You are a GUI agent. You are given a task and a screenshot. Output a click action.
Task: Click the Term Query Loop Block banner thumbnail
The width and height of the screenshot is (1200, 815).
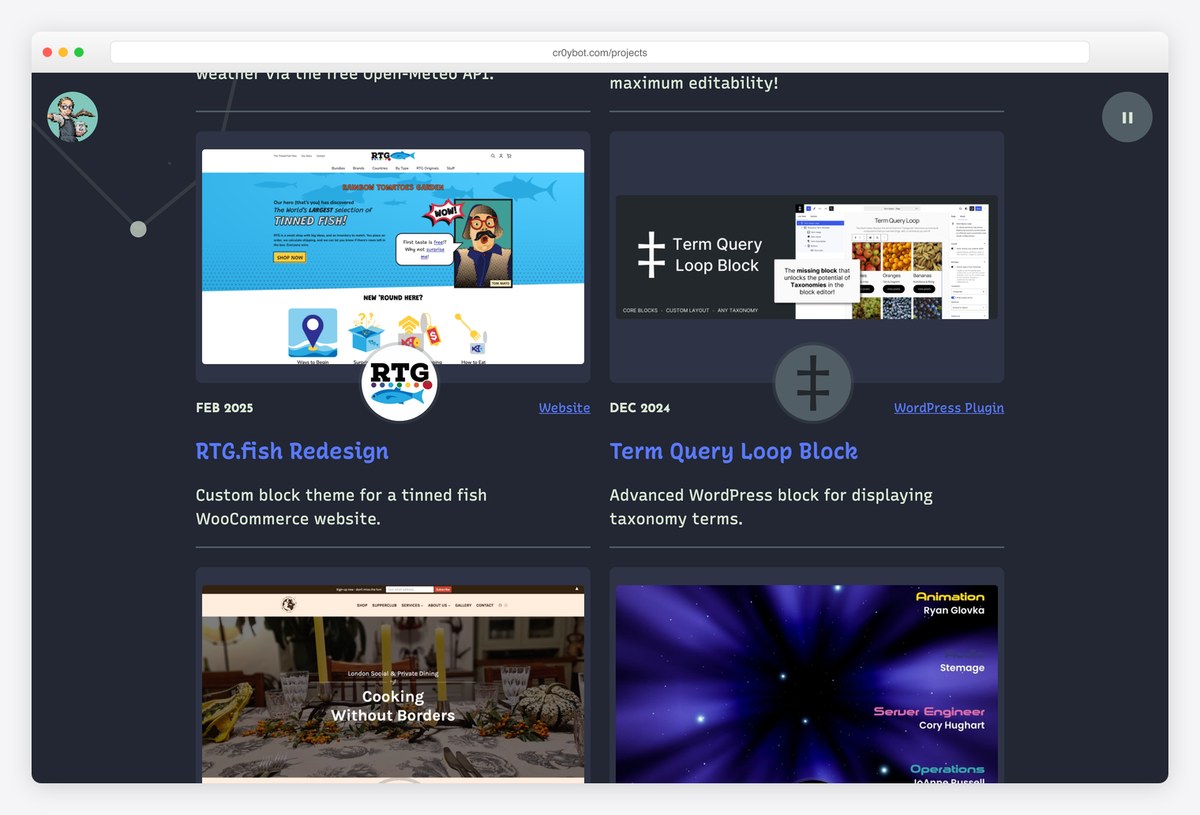[x=807, y=257]
